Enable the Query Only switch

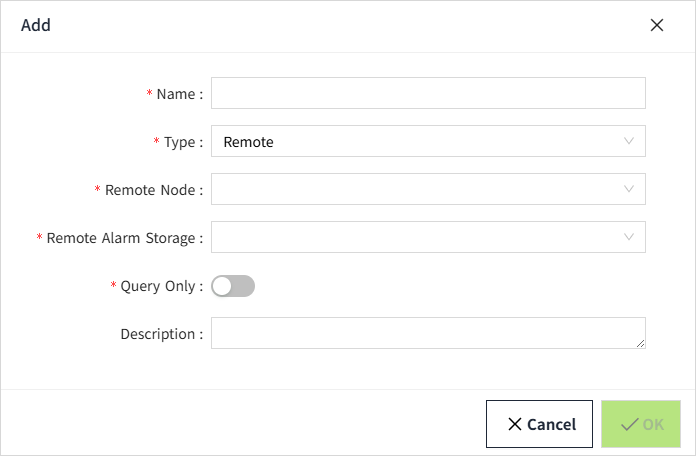(x=233, y=286)
